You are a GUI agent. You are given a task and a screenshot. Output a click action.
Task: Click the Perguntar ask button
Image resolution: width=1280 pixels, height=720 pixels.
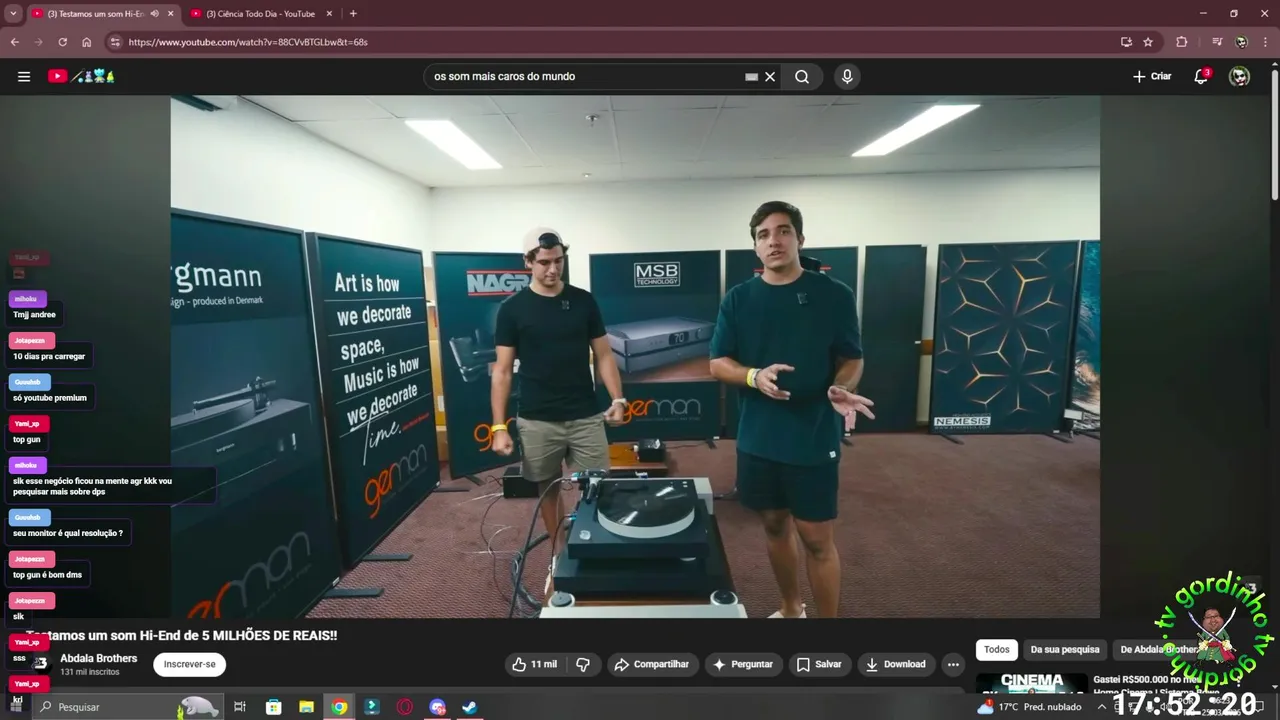(x=742, y=664)
